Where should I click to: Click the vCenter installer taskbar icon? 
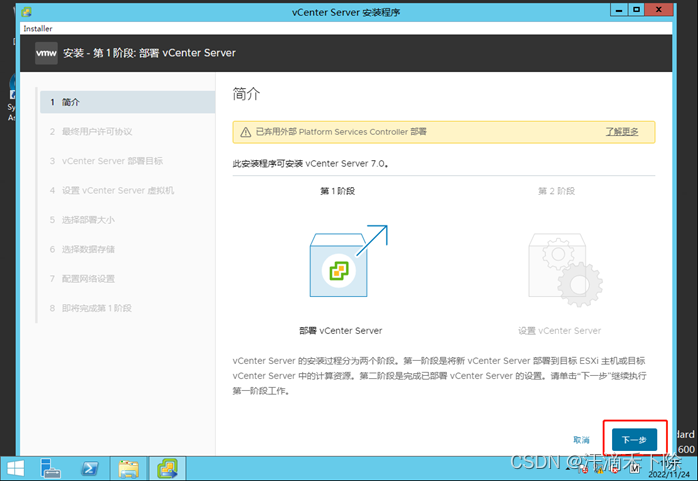167,469
